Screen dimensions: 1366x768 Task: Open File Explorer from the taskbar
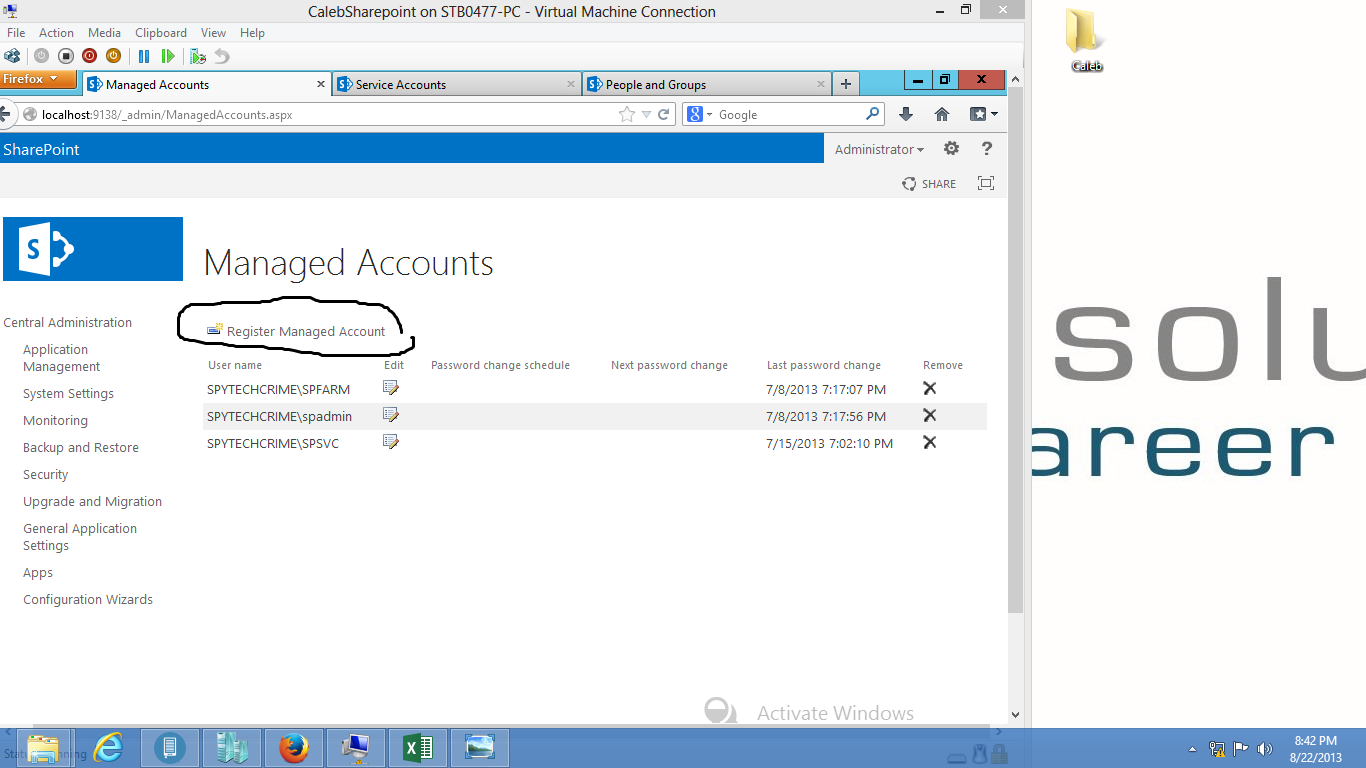coord(43,747)
